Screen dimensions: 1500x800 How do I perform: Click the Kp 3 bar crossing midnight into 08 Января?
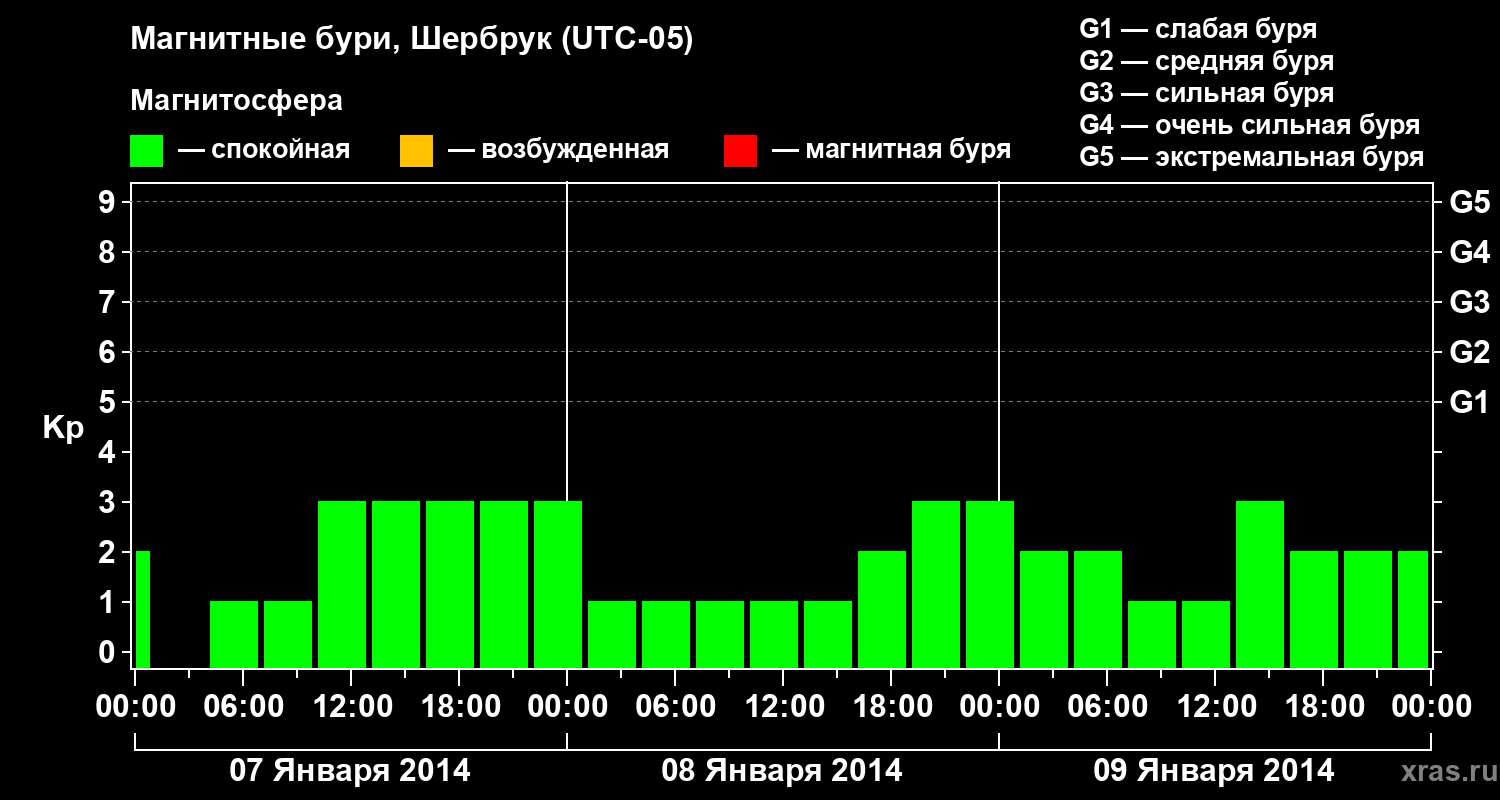558,584
